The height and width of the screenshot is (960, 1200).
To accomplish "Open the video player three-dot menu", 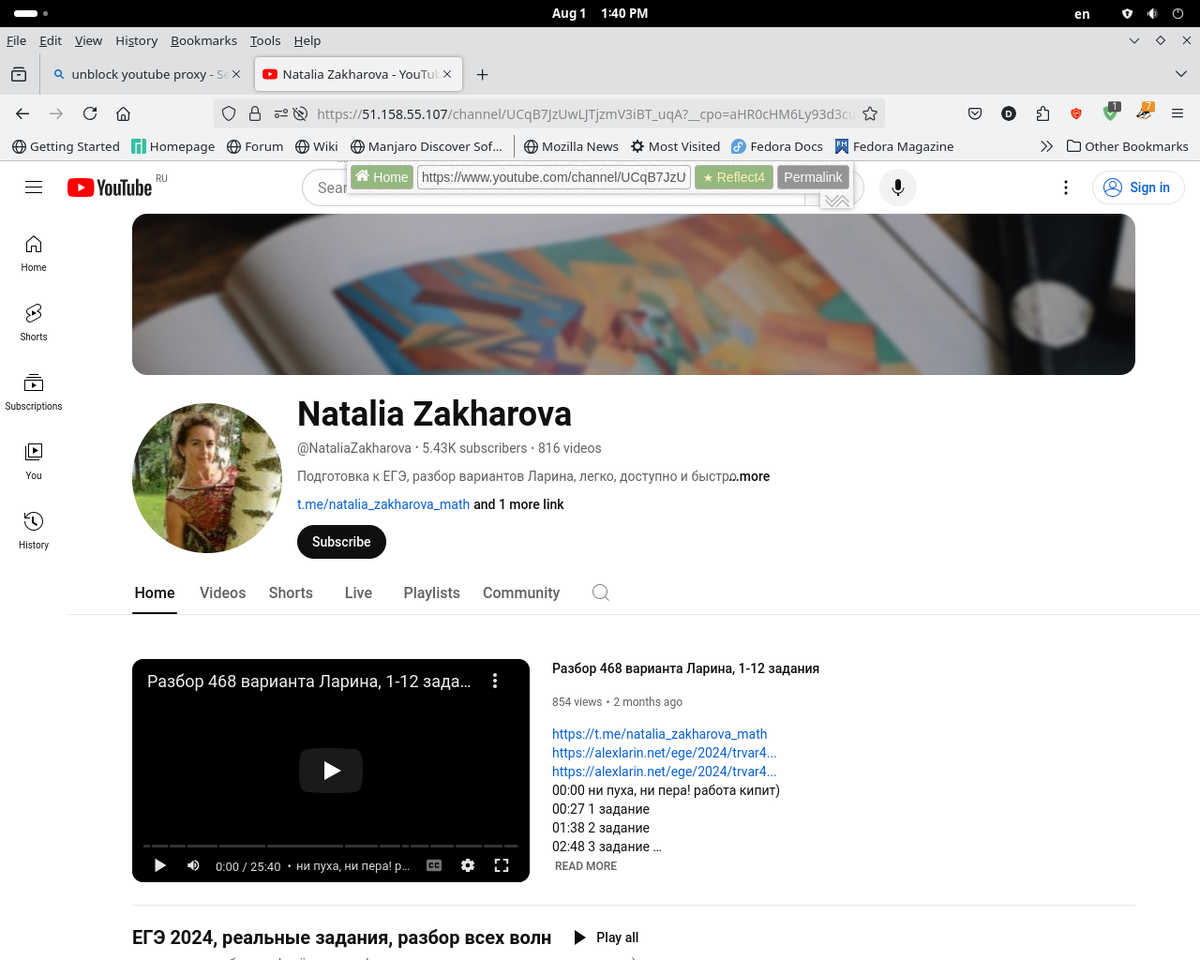I will pos(494,681).
